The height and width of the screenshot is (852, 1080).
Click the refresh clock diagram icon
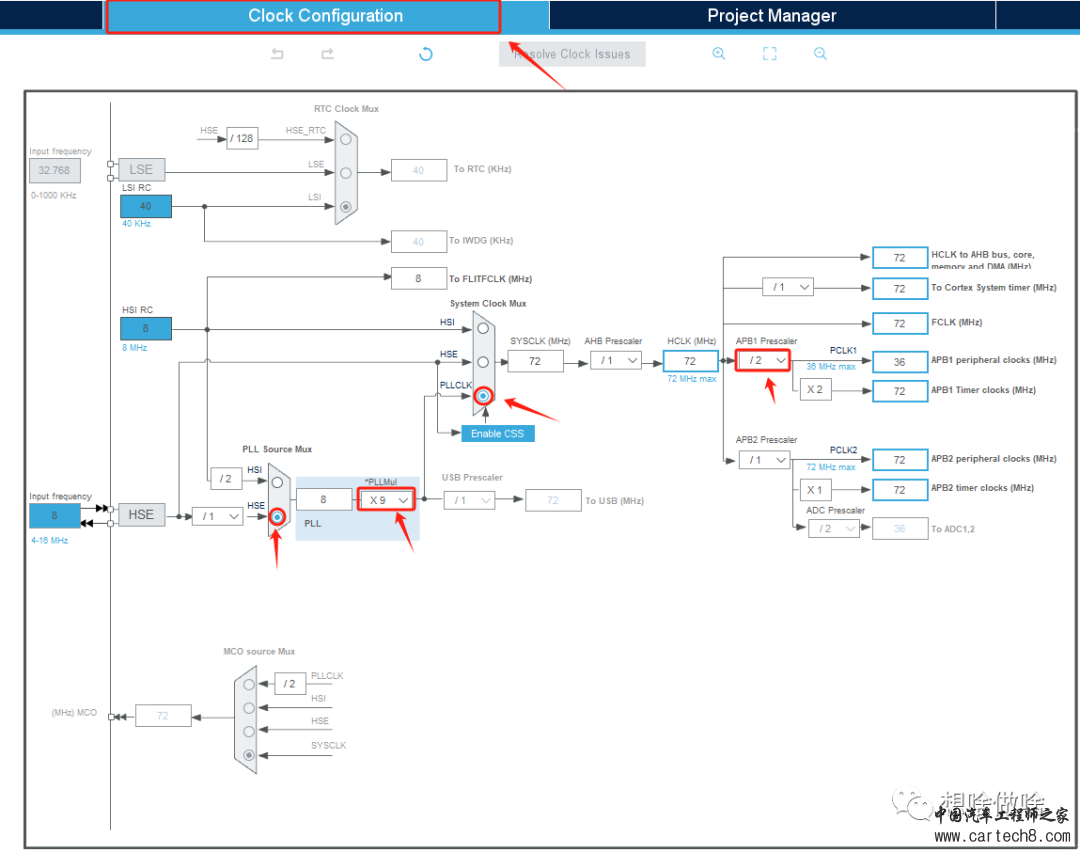click(x=426, y=54)
